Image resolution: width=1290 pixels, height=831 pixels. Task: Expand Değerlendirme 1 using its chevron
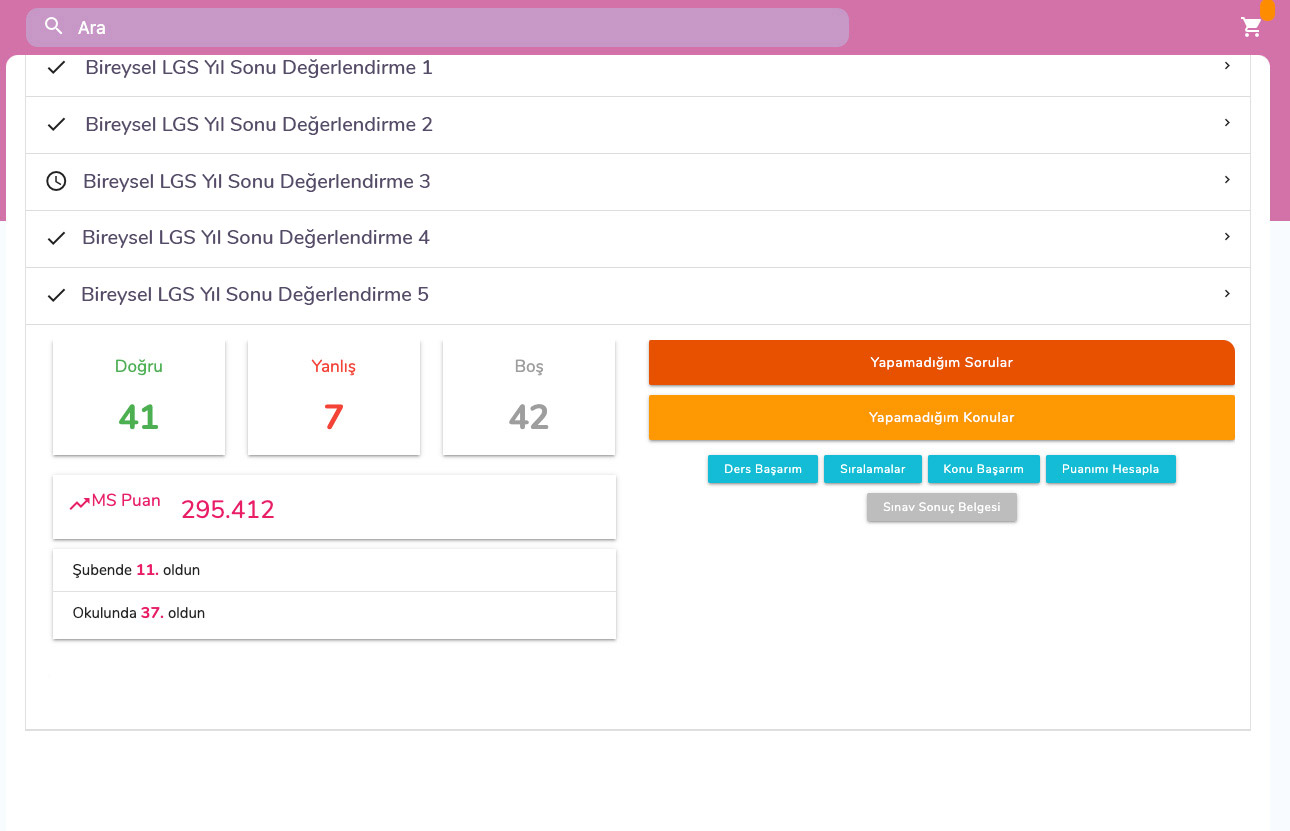coord(1227,66)
